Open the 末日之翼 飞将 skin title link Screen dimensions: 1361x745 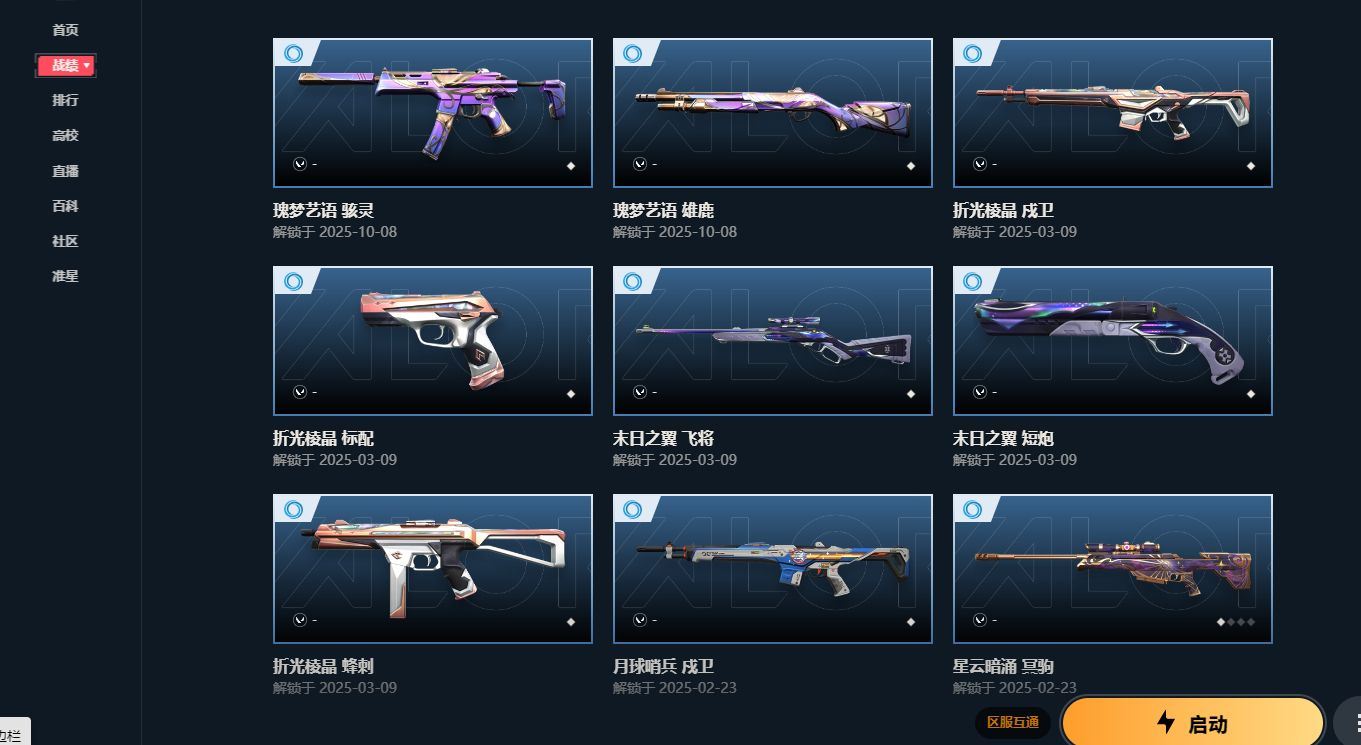[663, 439]
